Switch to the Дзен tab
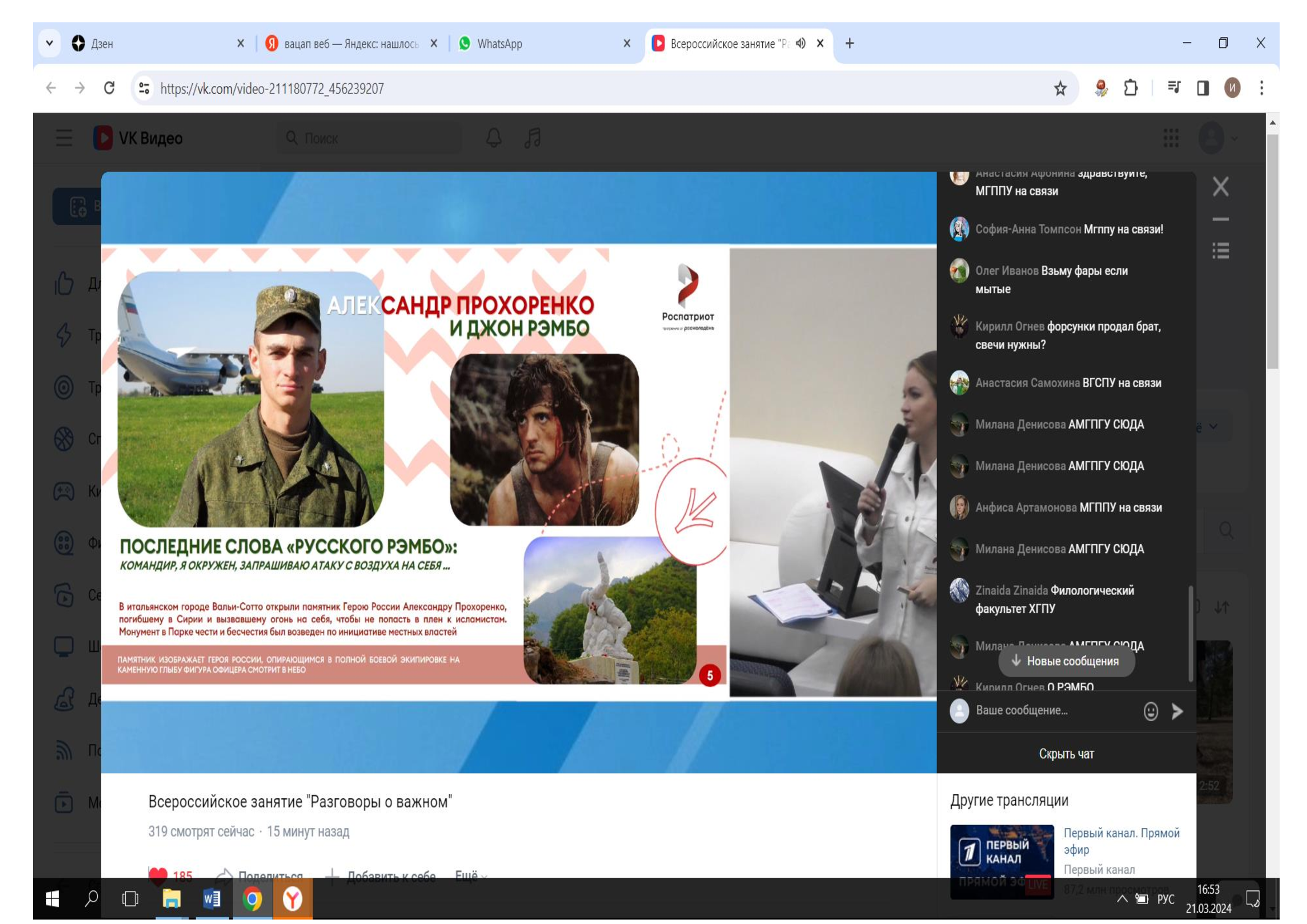The height and width of the screenshot is (924, 1307). [102, 44]
